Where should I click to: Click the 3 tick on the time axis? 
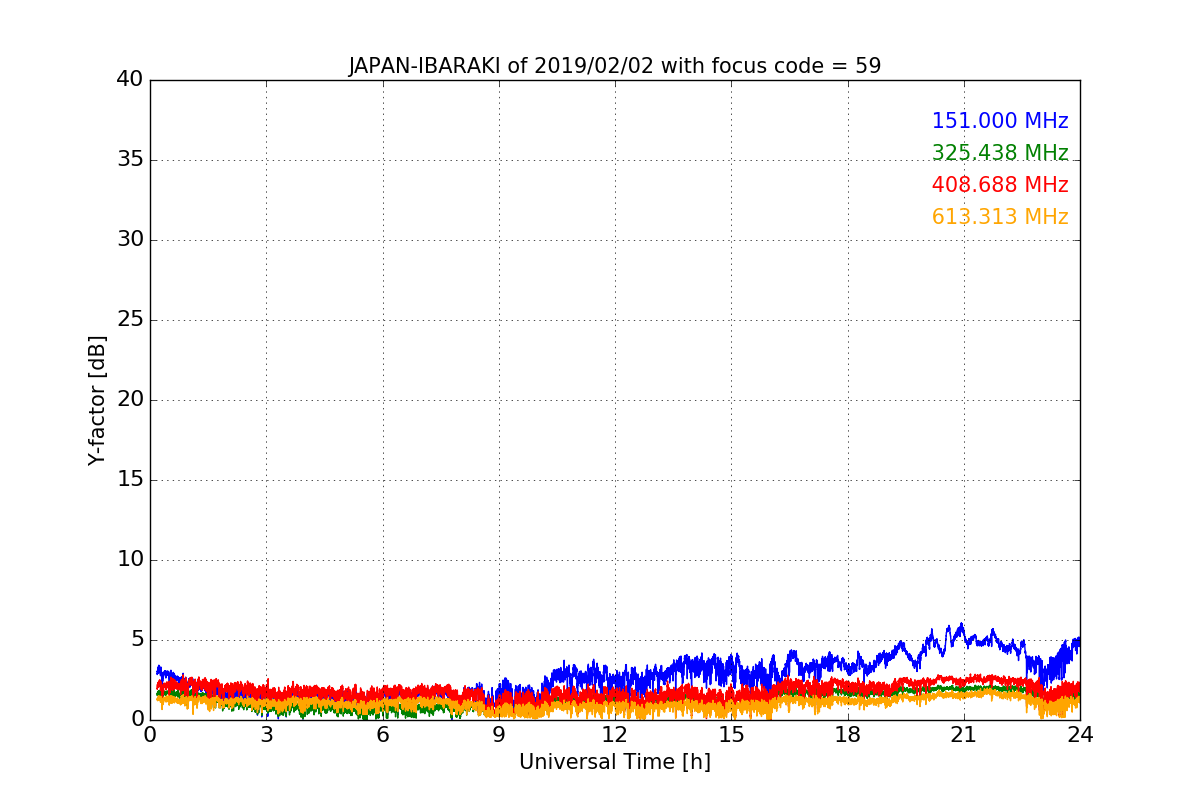266,735
